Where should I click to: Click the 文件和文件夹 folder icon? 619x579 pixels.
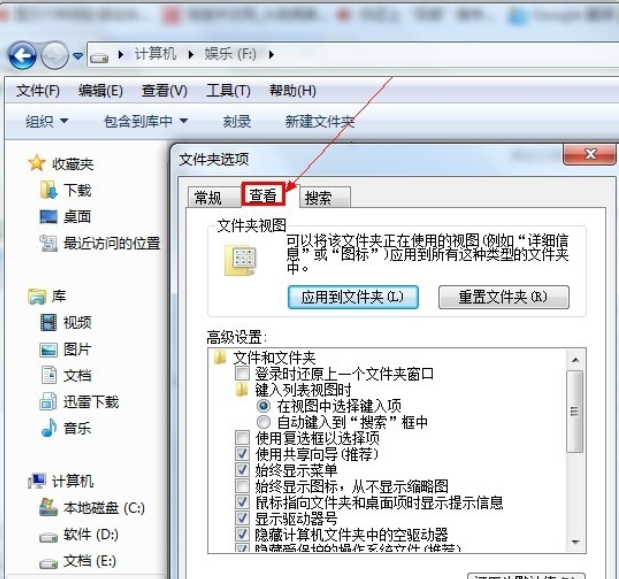click(219, 358)
